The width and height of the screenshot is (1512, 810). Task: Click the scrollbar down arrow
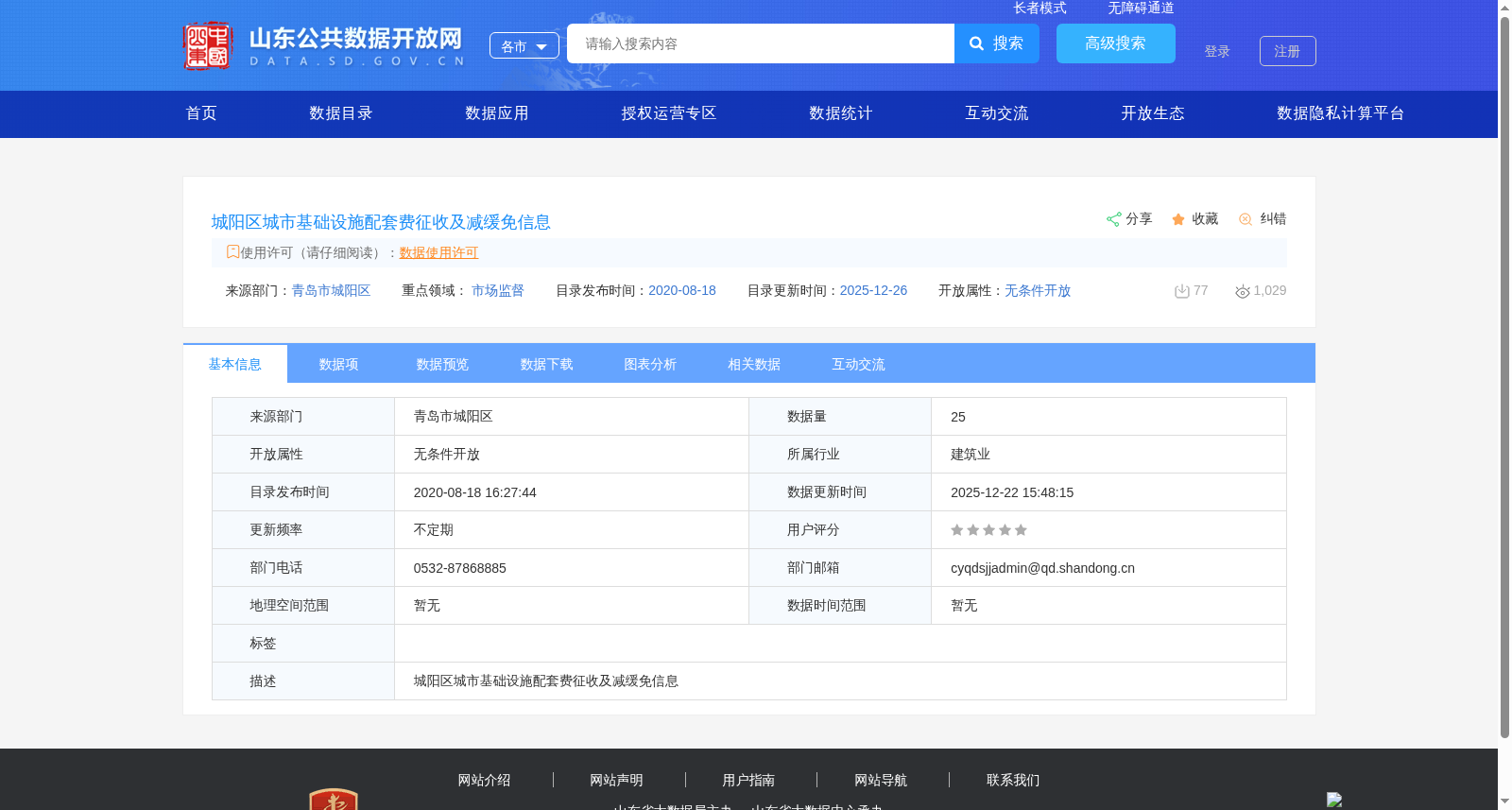[x=1504, y=802]
